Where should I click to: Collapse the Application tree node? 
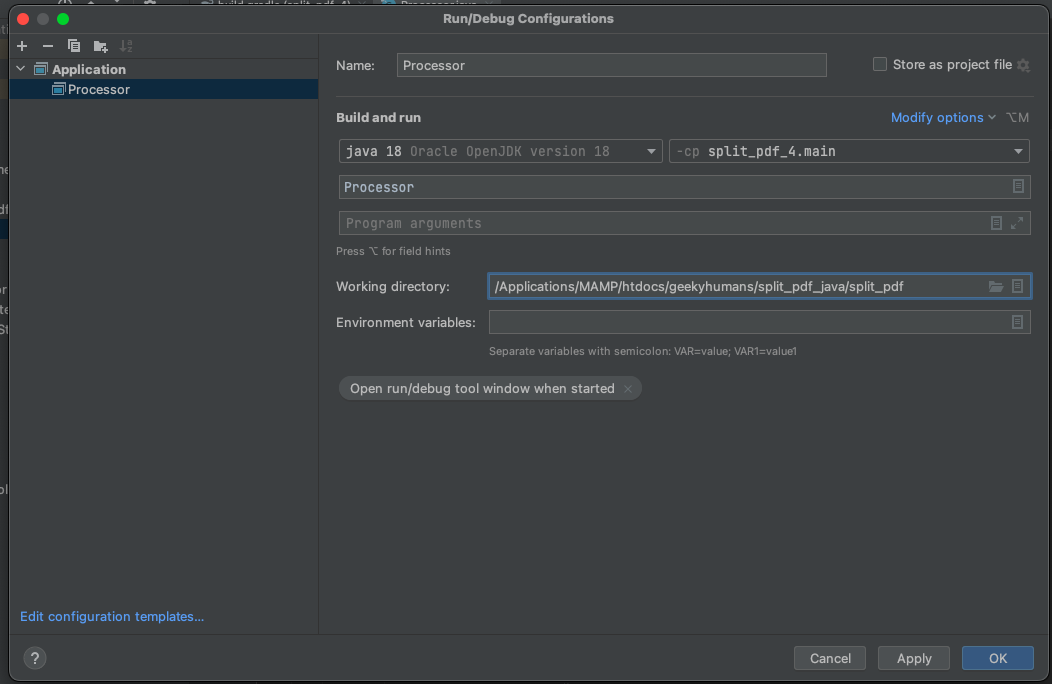[20, 69]
